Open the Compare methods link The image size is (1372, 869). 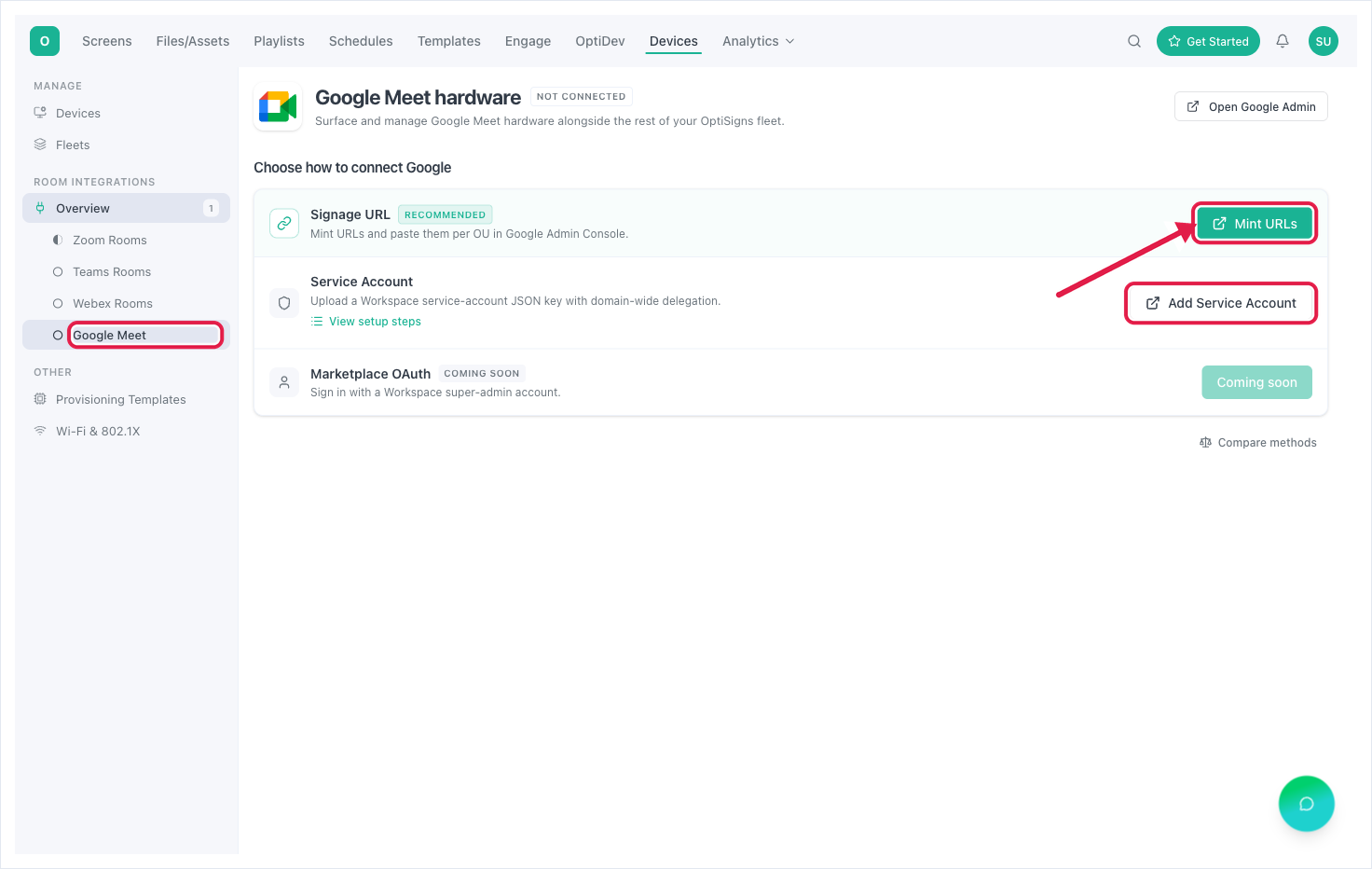(1258, 443)
